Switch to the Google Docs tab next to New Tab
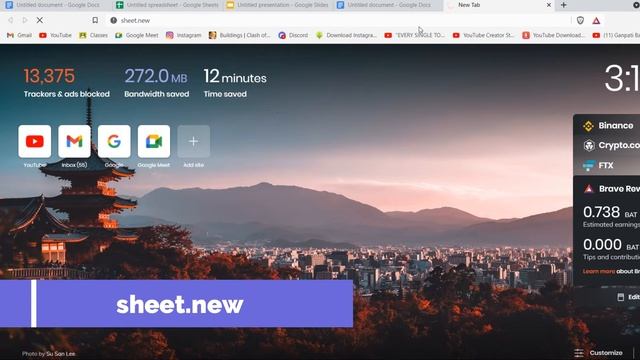 (x=388, y=5)
